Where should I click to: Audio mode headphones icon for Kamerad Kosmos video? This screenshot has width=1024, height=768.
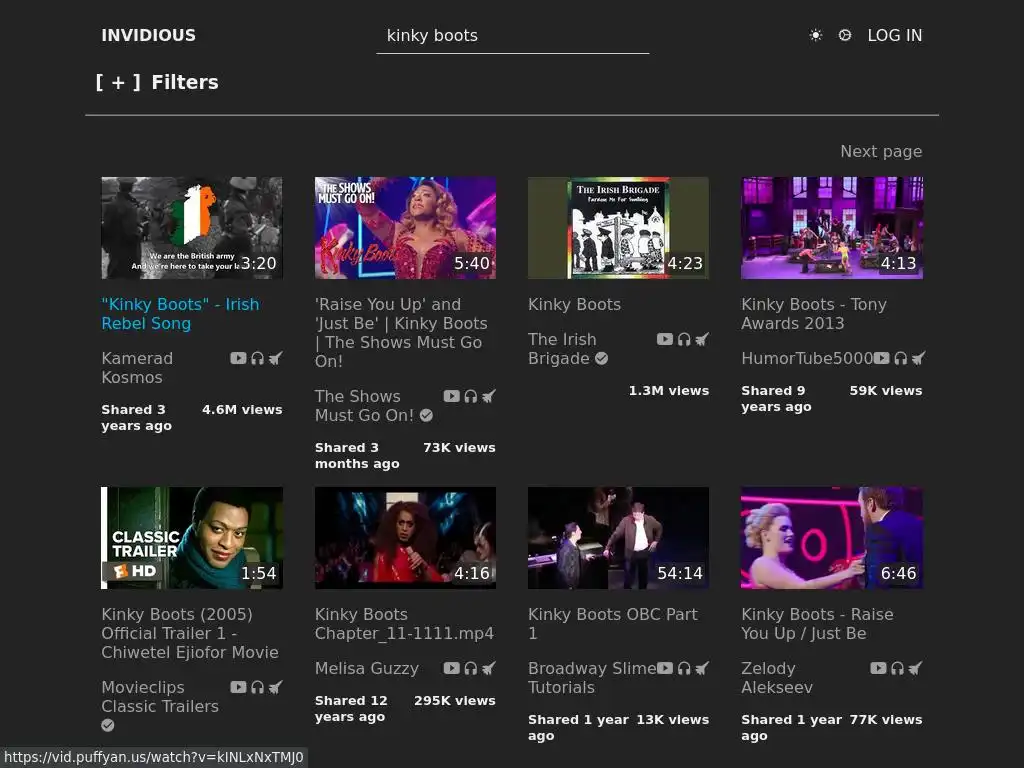click(x=257, y=358)
